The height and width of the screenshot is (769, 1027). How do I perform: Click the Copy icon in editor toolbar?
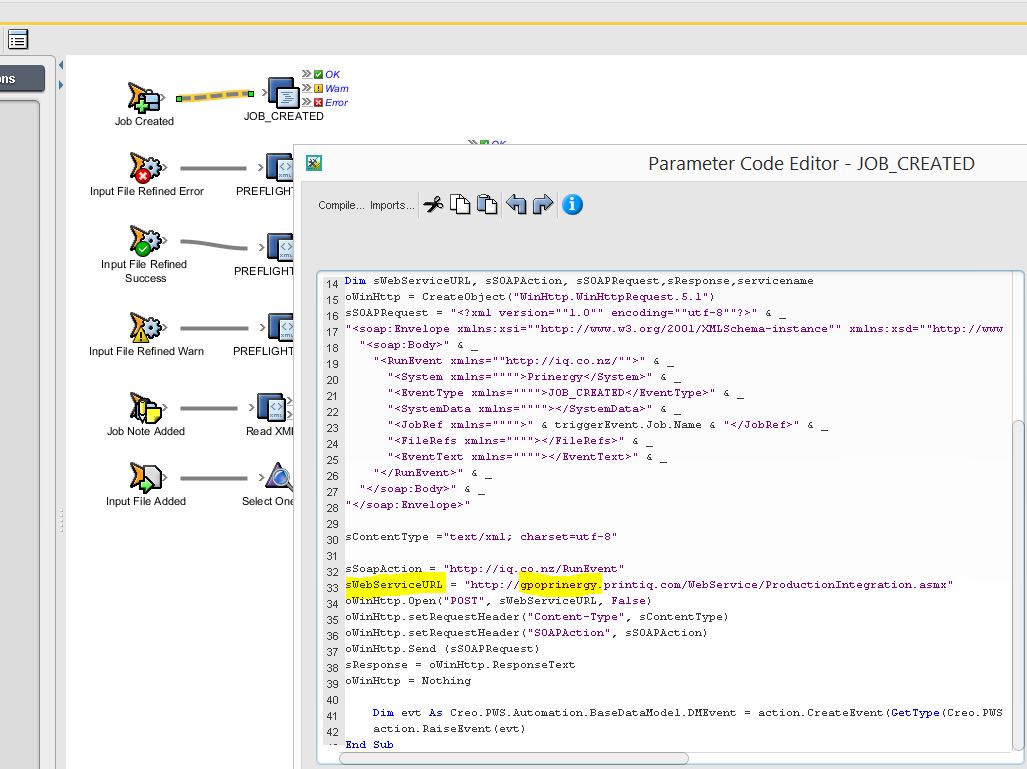click(x=460, y=205)
